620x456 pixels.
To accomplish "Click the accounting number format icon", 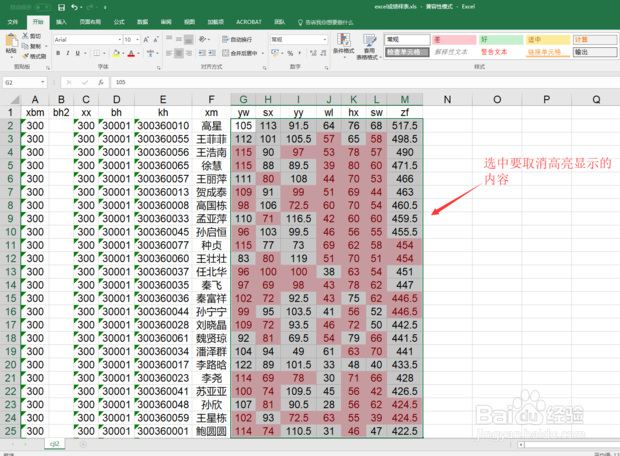I will pyautogui.click(x=275, y=53).
